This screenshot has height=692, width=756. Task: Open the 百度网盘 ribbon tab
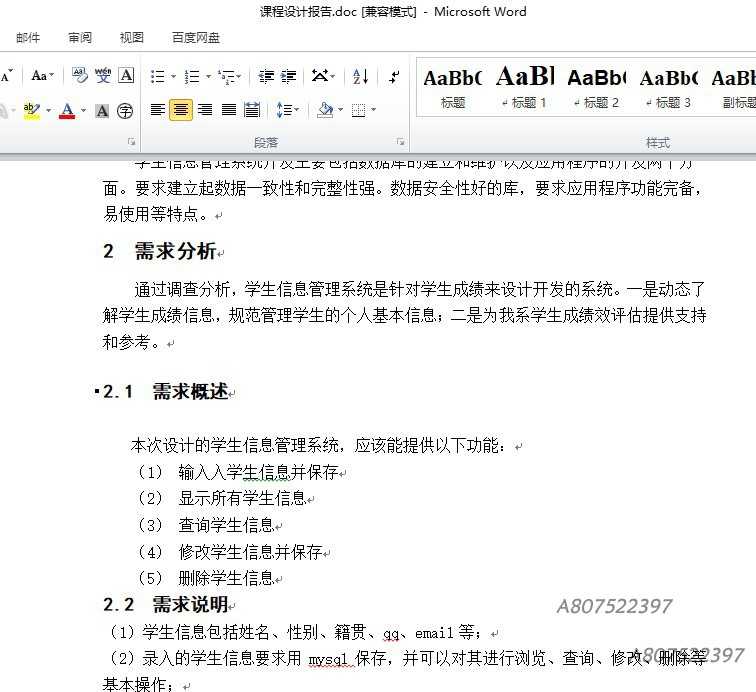pos(196,38)
